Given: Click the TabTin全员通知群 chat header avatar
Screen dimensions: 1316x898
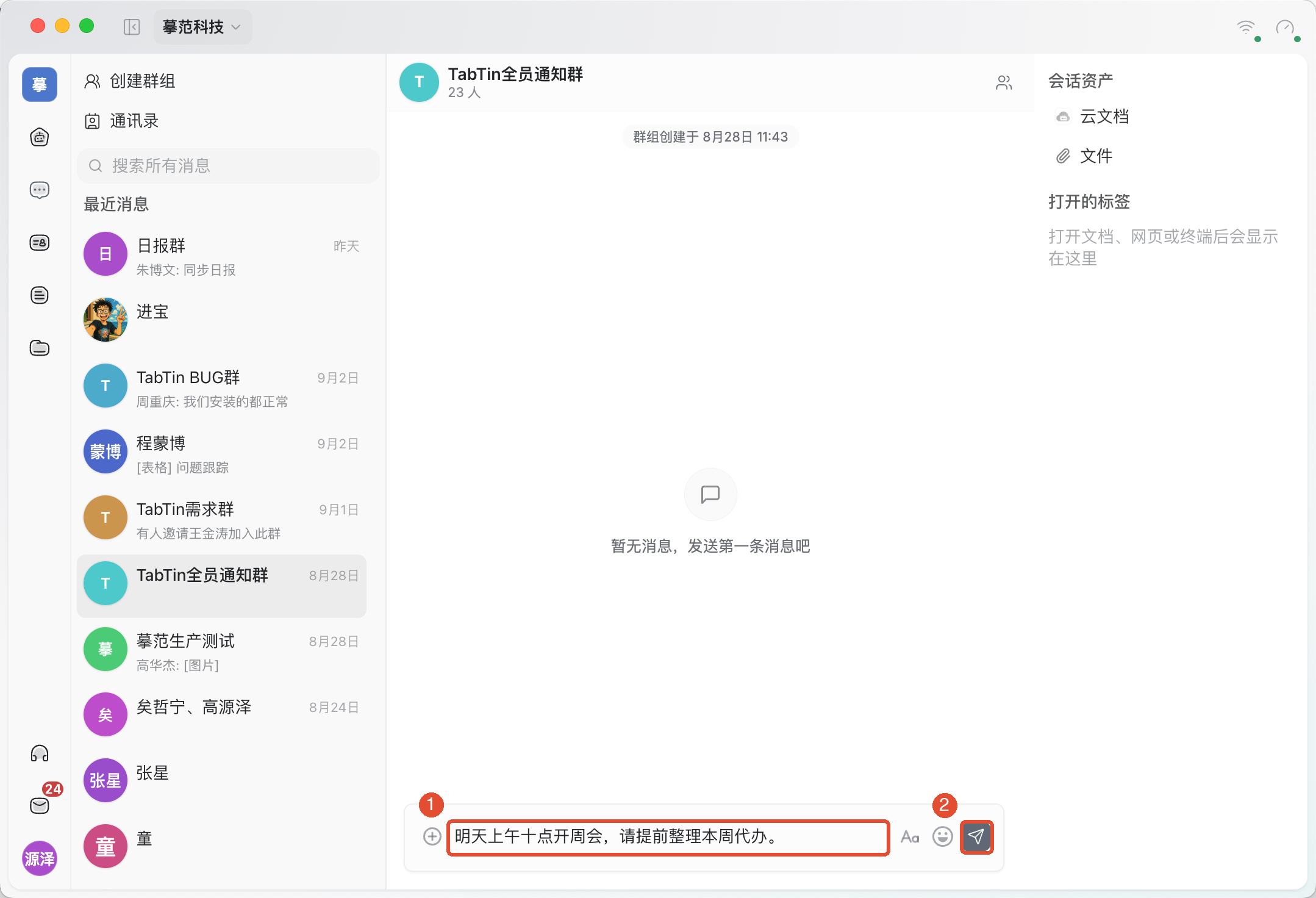Looking at the screenshot, I should coord(419,82).
